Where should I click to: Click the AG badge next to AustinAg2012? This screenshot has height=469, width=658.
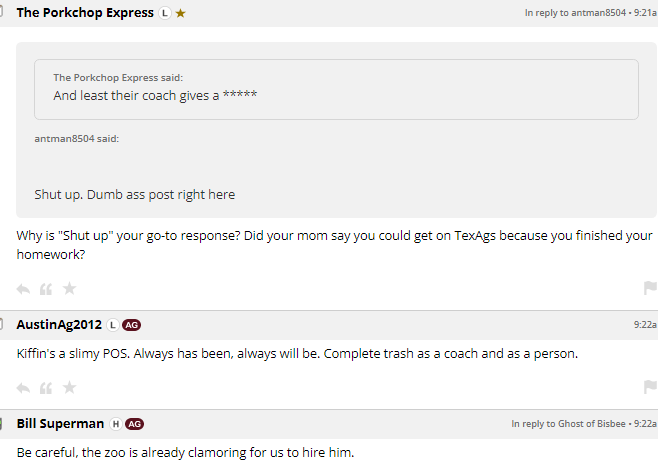132,324
